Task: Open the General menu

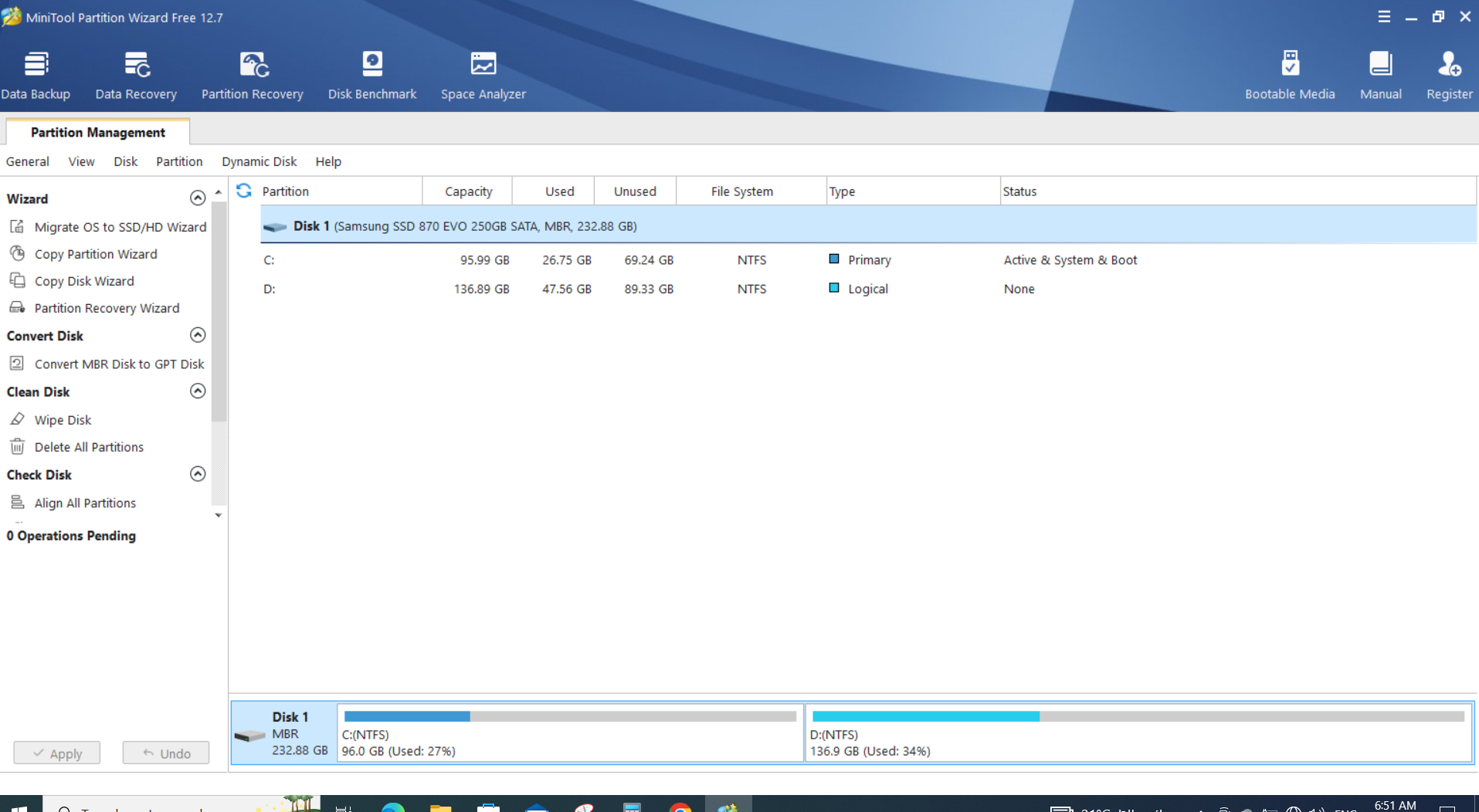Action: (28, 161)
